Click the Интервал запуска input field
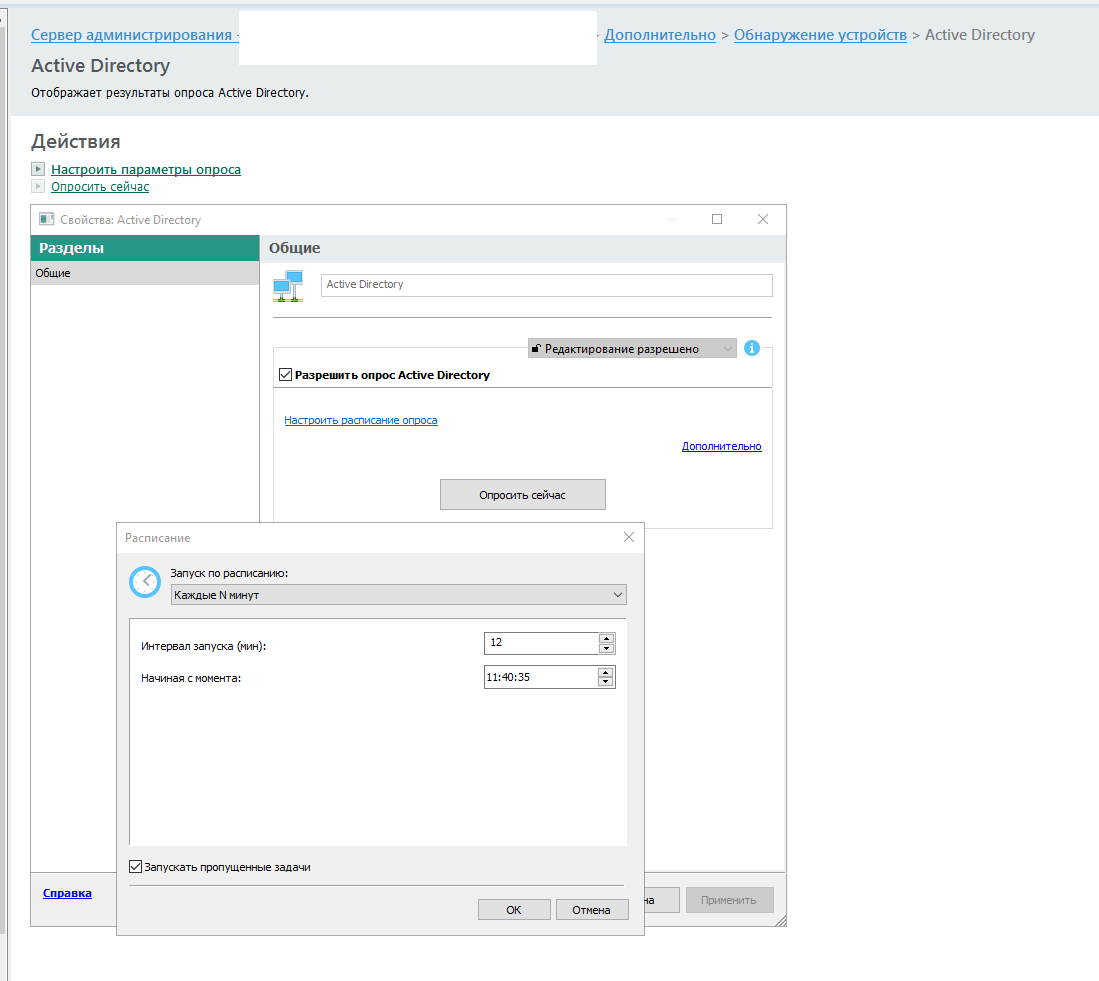 coord(542,643)
